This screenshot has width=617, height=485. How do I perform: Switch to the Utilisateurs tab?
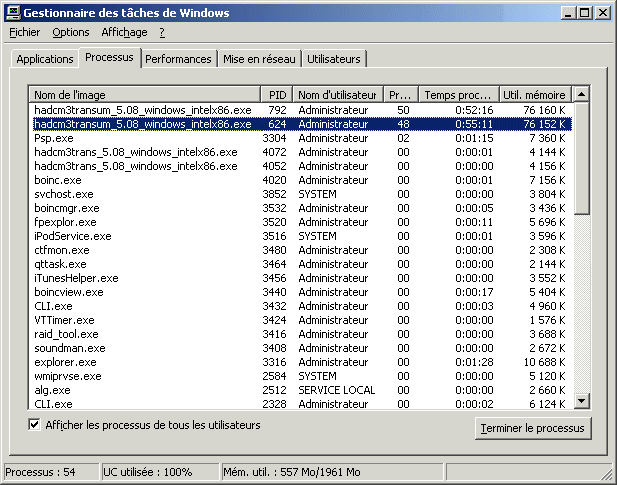(x=334, y=59)
